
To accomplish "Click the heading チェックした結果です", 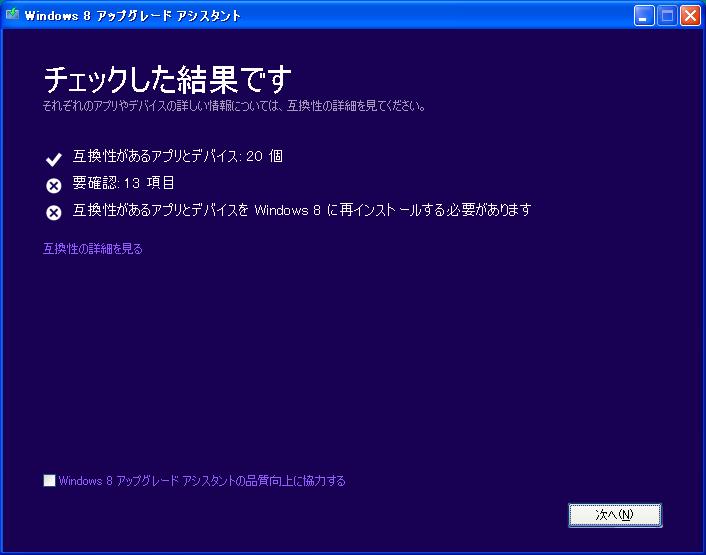I will 167,79.
